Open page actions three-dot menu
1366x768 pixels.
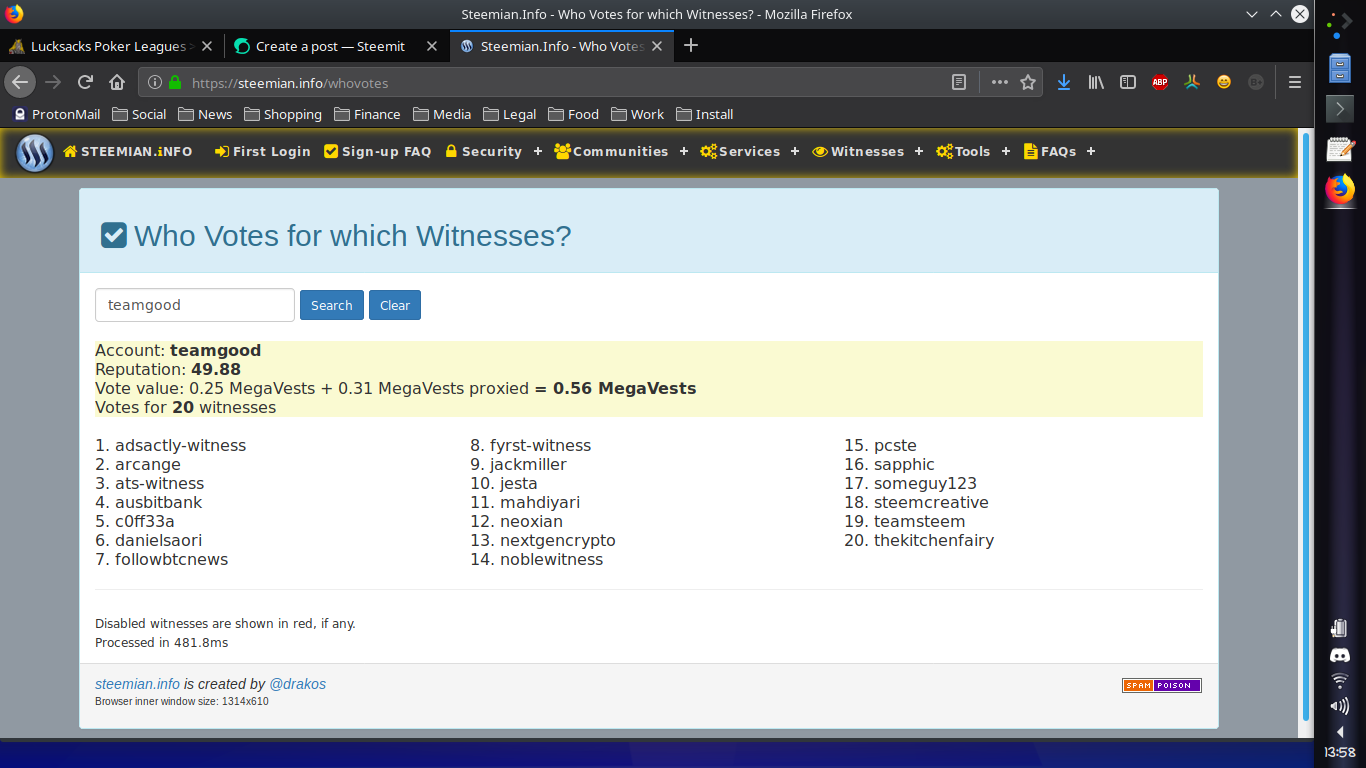[x=1000, y=82]
